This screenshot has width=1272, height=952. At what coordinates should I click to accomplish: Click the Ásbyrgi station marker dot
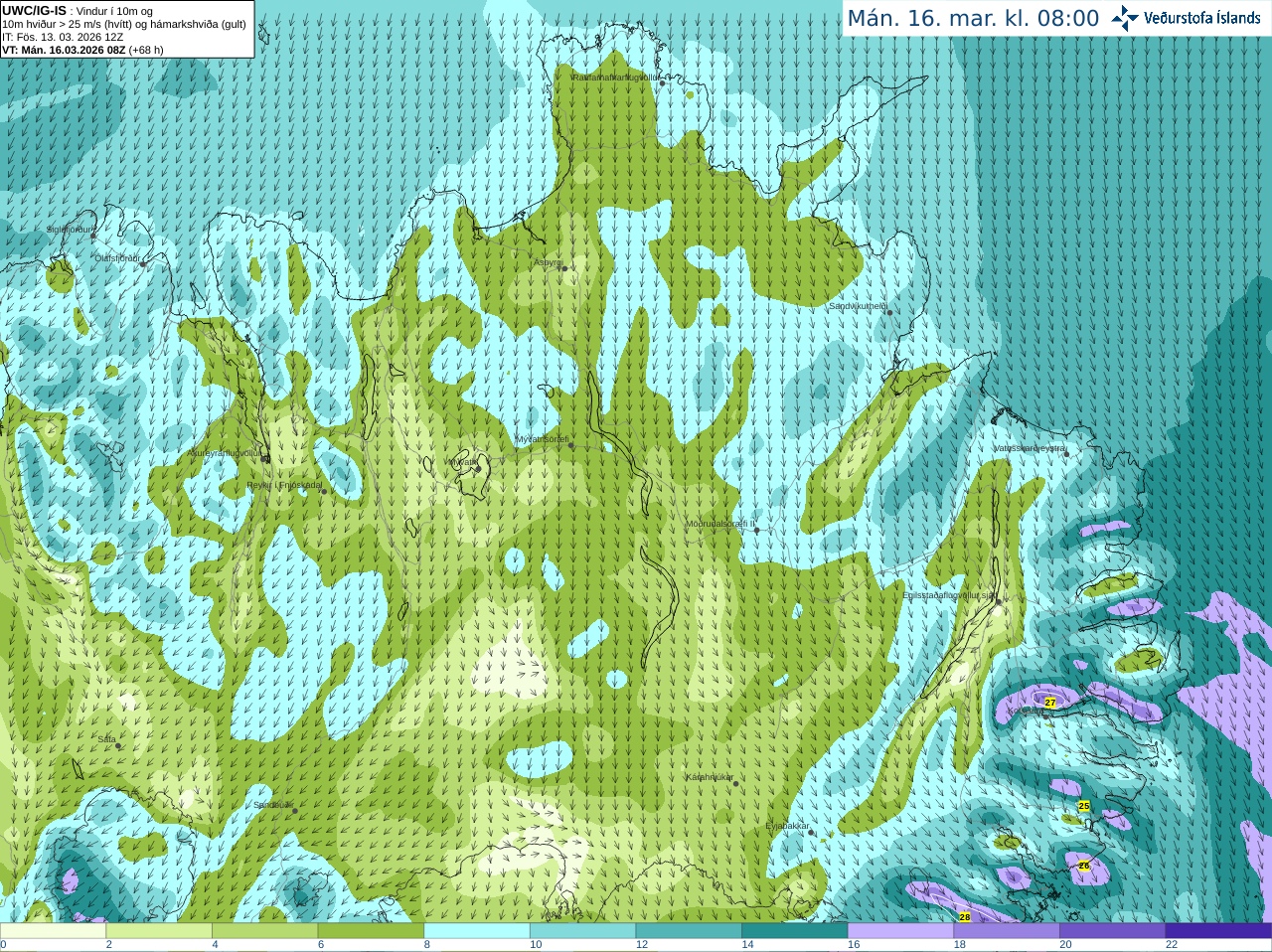click(563, 268)
